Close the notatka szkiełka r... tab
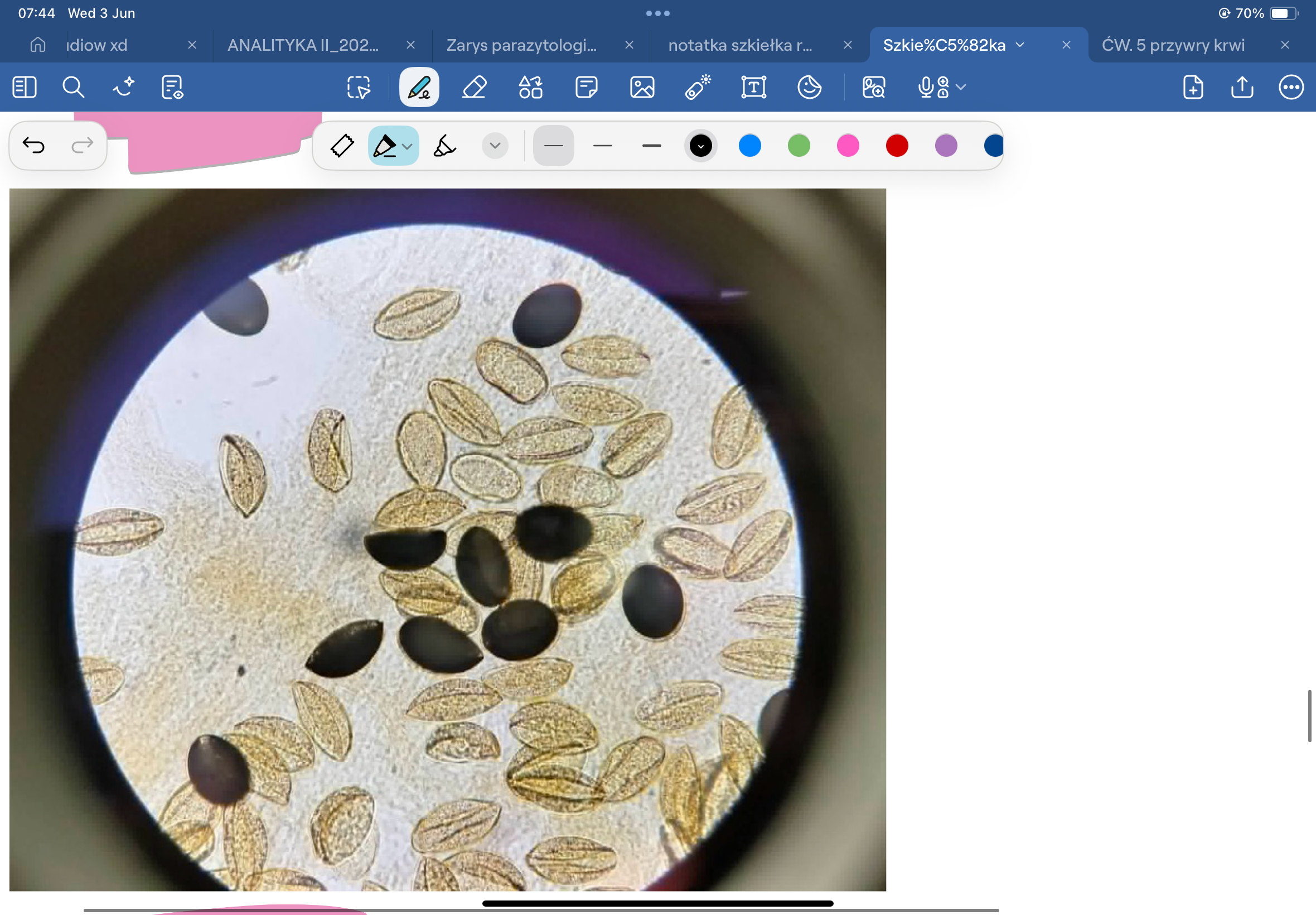 pyautogui.click(x=848, y=45)
